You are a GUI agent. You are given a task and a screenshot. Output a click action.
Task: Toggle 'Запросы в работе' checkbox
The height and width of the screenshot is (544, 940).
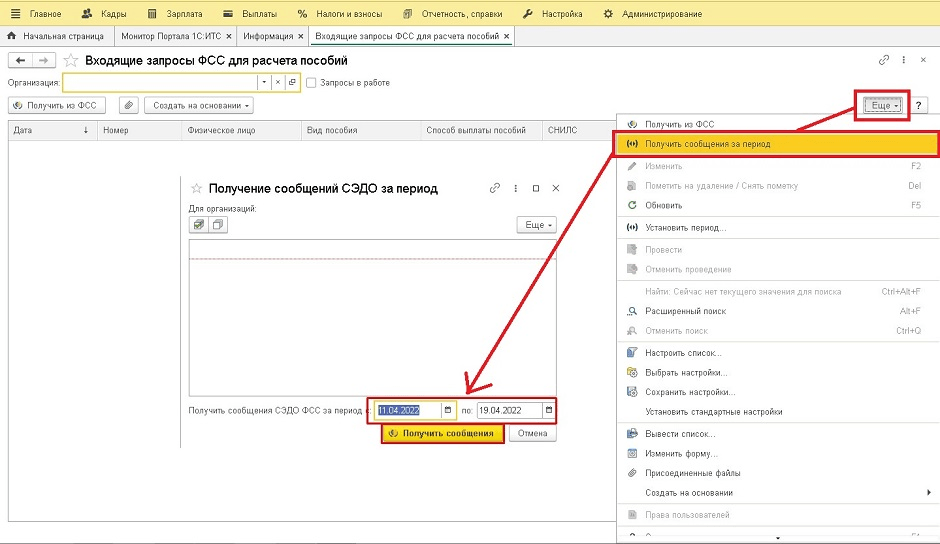pyautogui.click(x=312, y=82)
